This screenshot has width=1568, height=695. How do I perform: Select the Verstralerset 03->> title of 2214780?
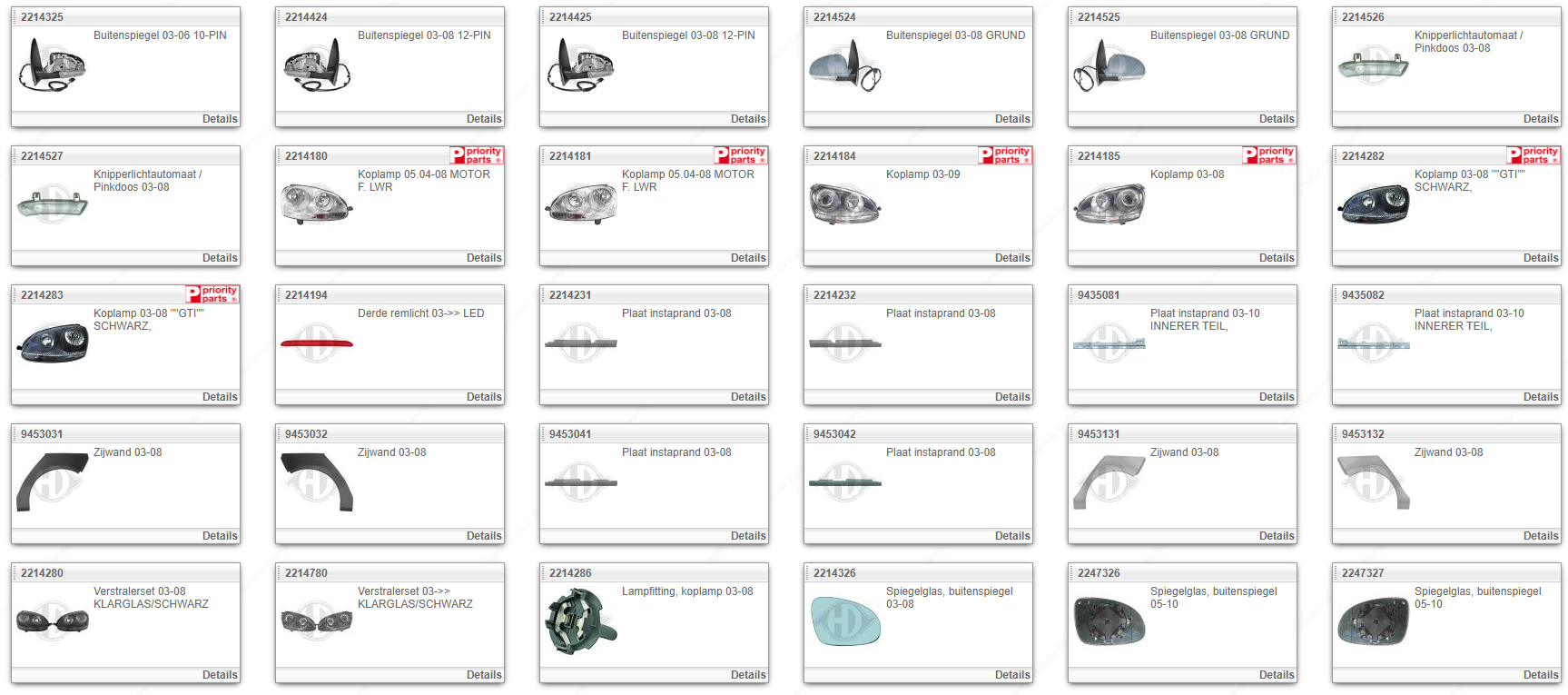point(404,591)
